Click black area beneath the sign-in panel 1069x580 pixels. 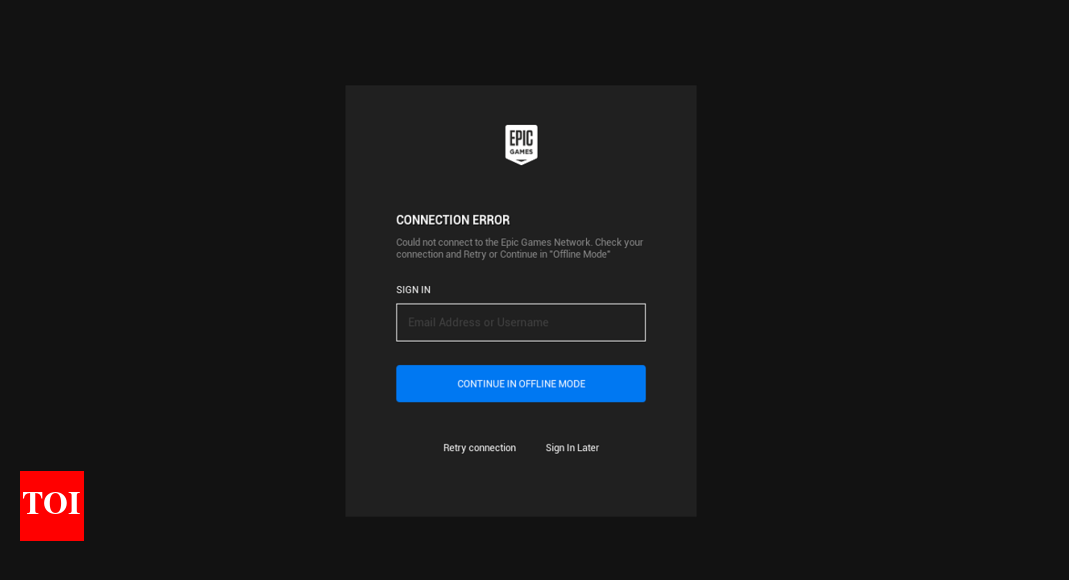point(521,548)
